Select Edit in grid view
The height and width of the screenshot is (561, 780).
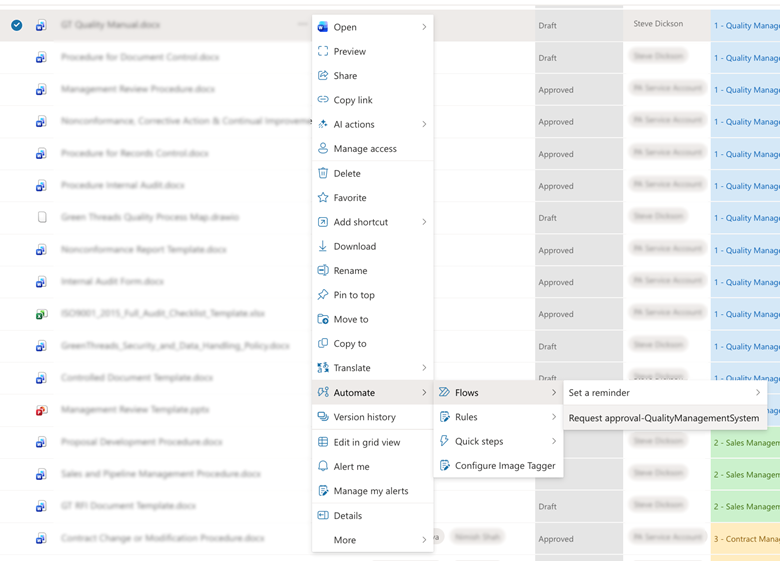tap(366, 442)
